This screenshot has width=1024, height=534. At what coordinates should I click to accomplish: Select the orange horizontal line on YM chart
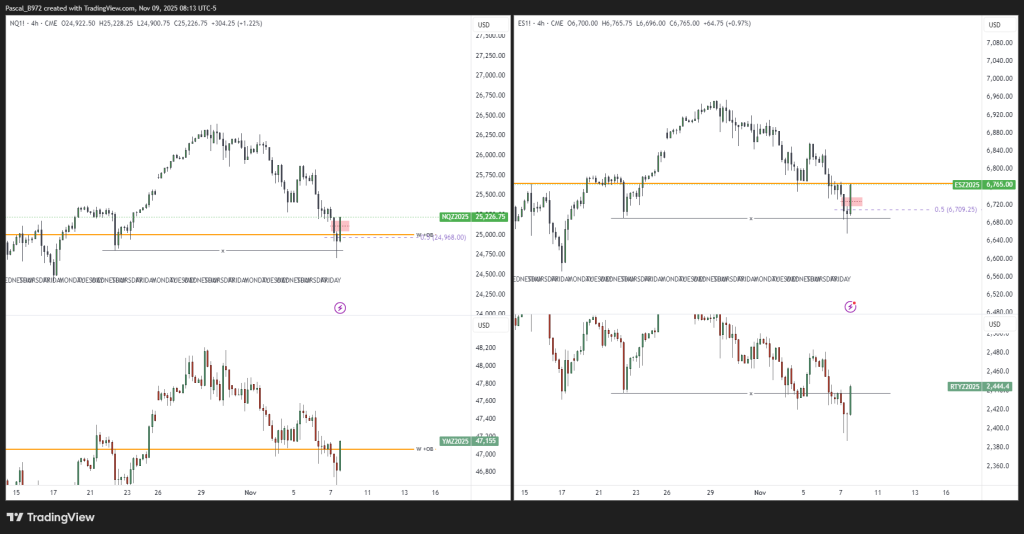200,449
